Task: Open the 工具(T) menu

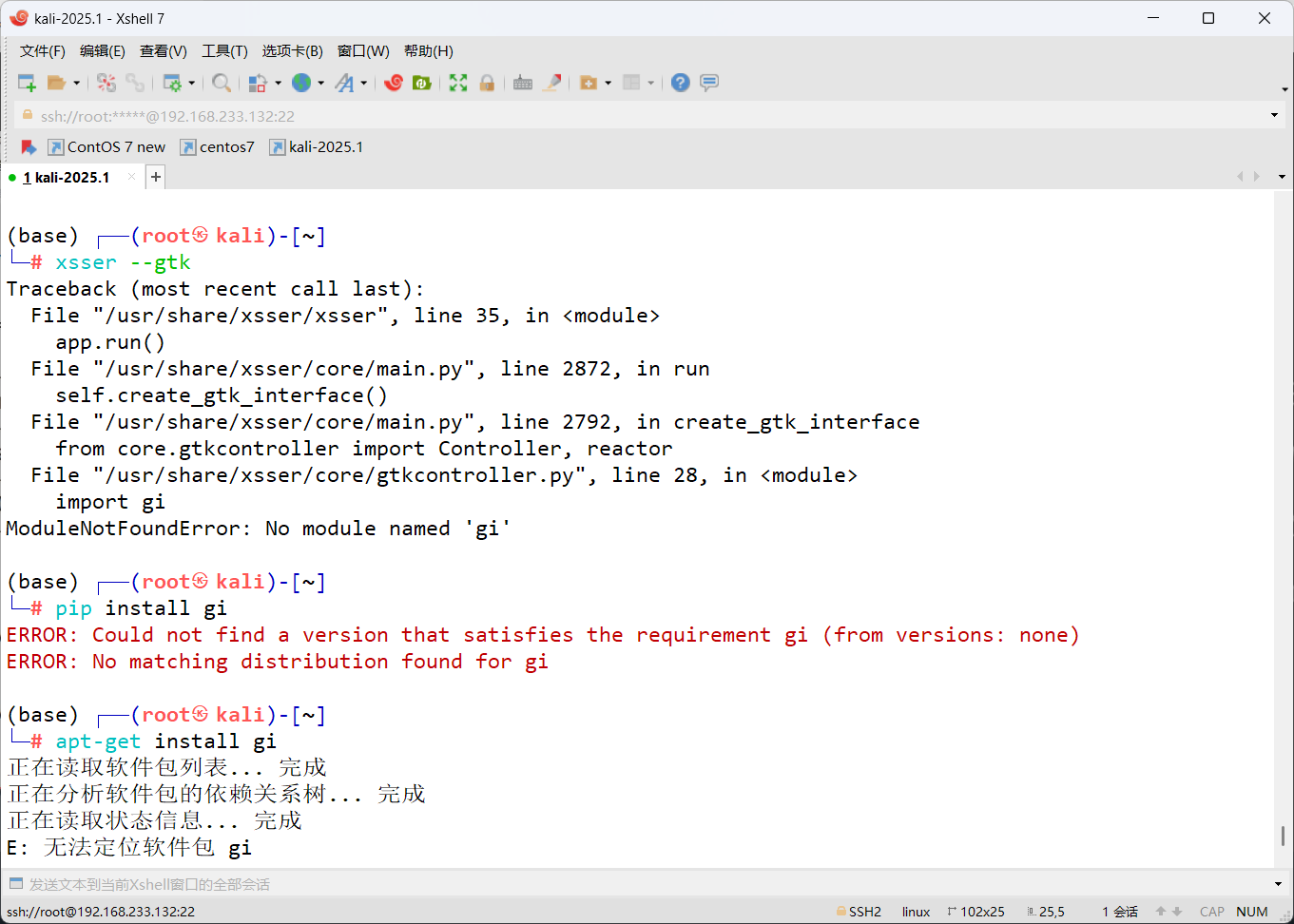Action: pos(224,51)
